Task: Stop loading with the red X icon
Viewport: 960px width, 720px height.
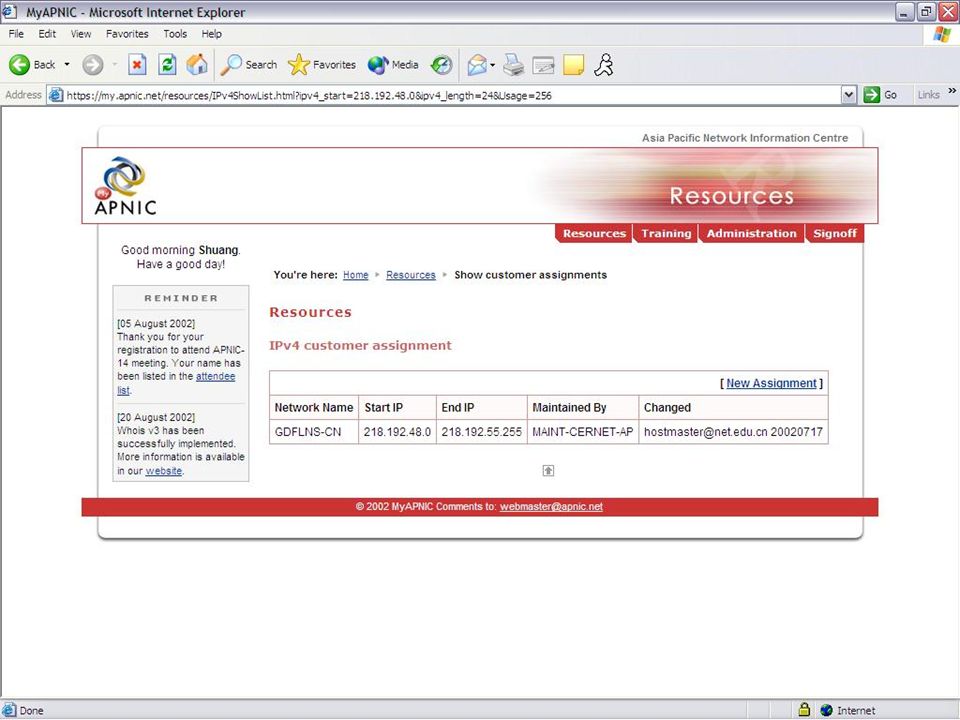Action: pos(137,64)
